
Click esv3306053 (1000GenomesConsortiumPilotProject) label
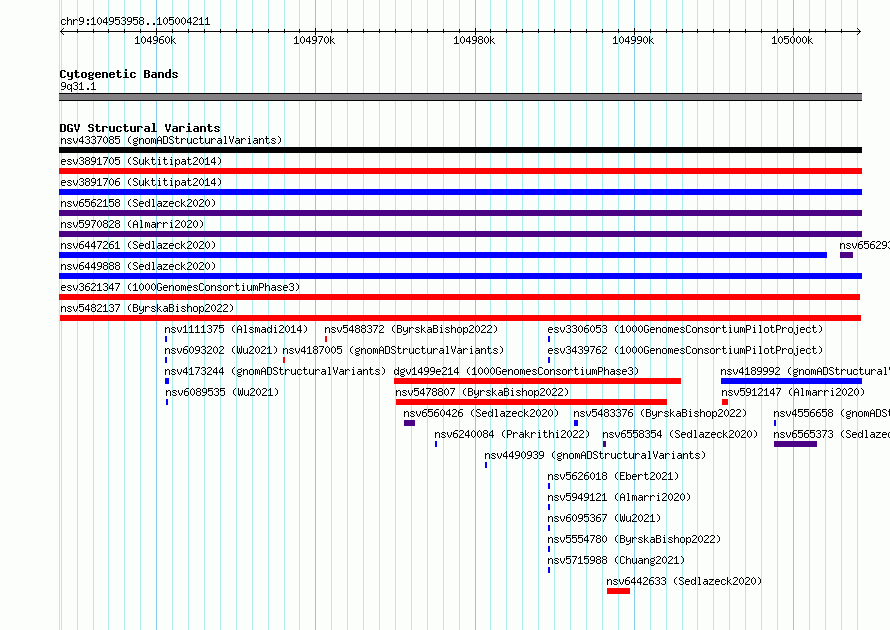click(685, 329)
